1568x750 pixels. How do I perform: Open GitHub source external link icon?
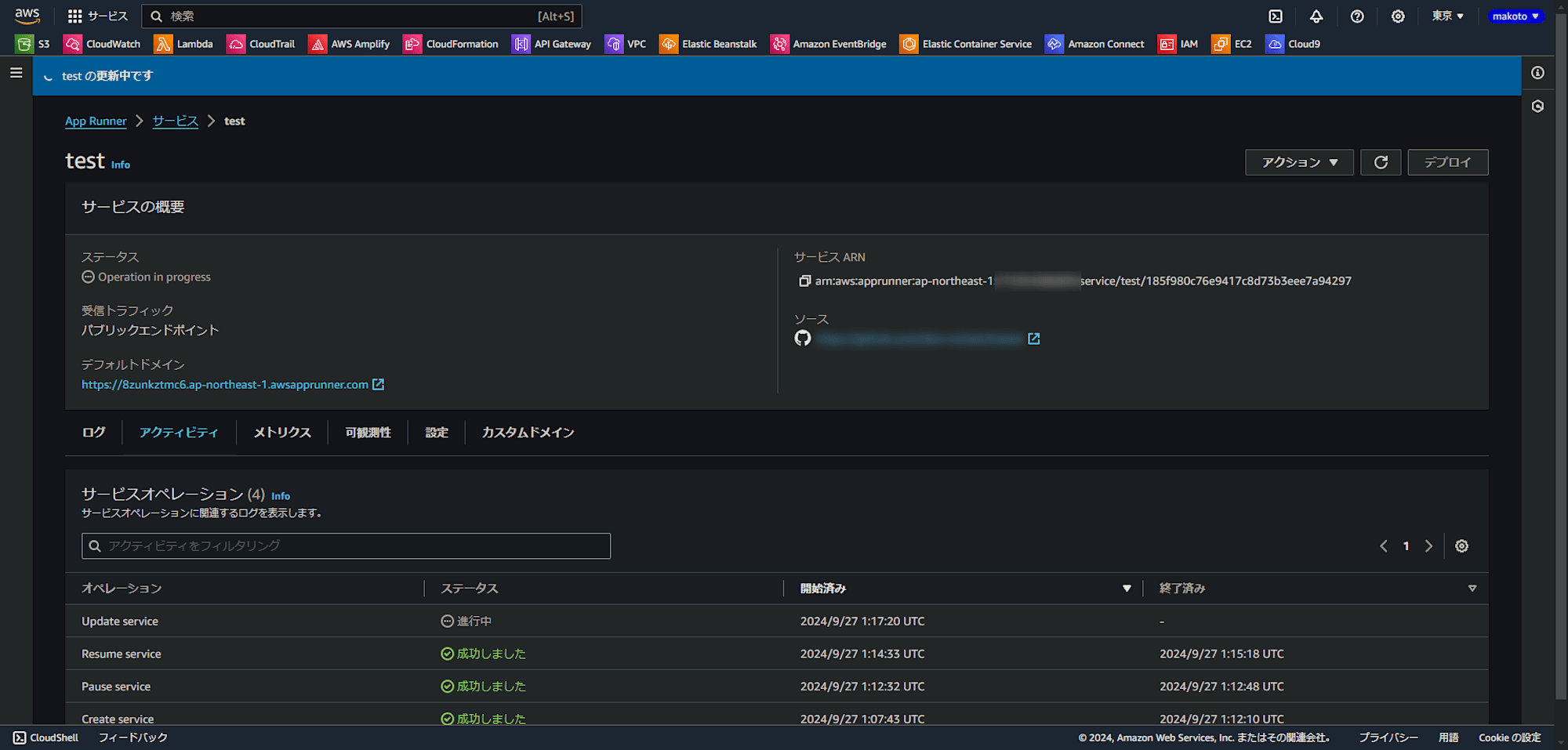1033,339
